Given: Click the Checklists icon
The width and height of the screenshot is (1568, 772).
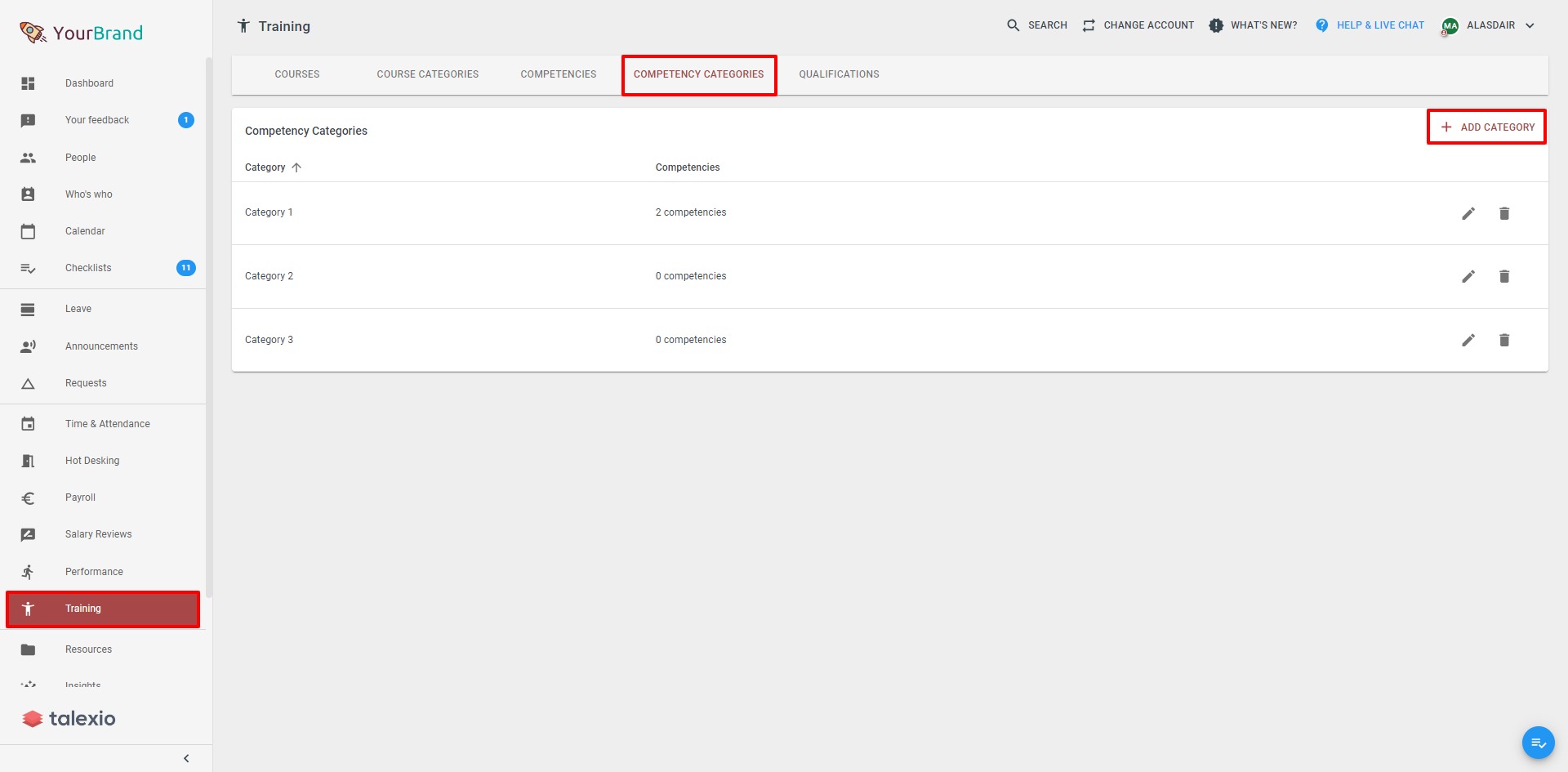Looking at the screenshot, I should tap(28, 268).
